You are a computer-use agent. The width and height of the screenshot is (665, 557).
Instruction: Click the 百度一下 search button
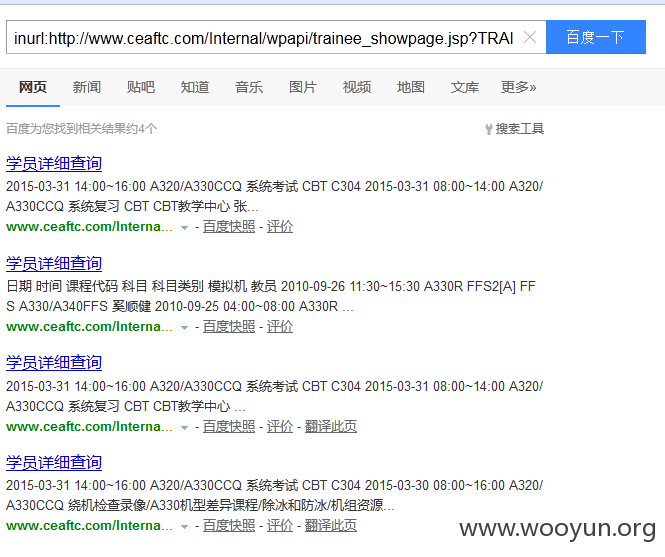[x=595, y=37]
